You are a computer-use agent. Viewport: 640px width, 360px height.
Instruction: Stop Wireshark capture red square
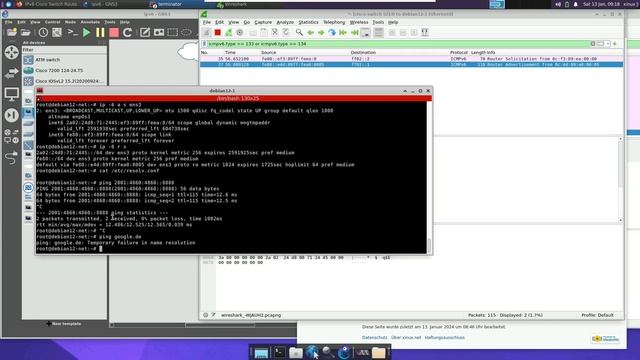tap(218, 32)
